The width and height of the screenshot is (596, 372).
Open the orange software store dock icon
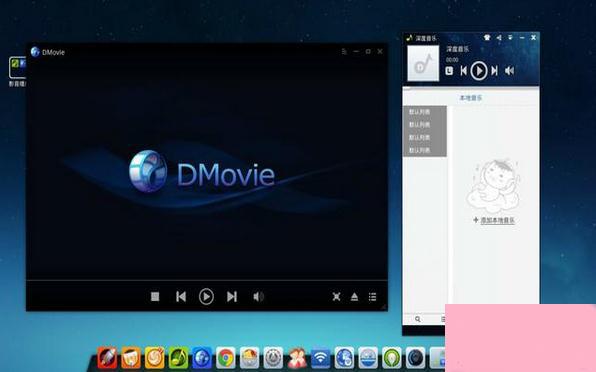tap(131, 358)
